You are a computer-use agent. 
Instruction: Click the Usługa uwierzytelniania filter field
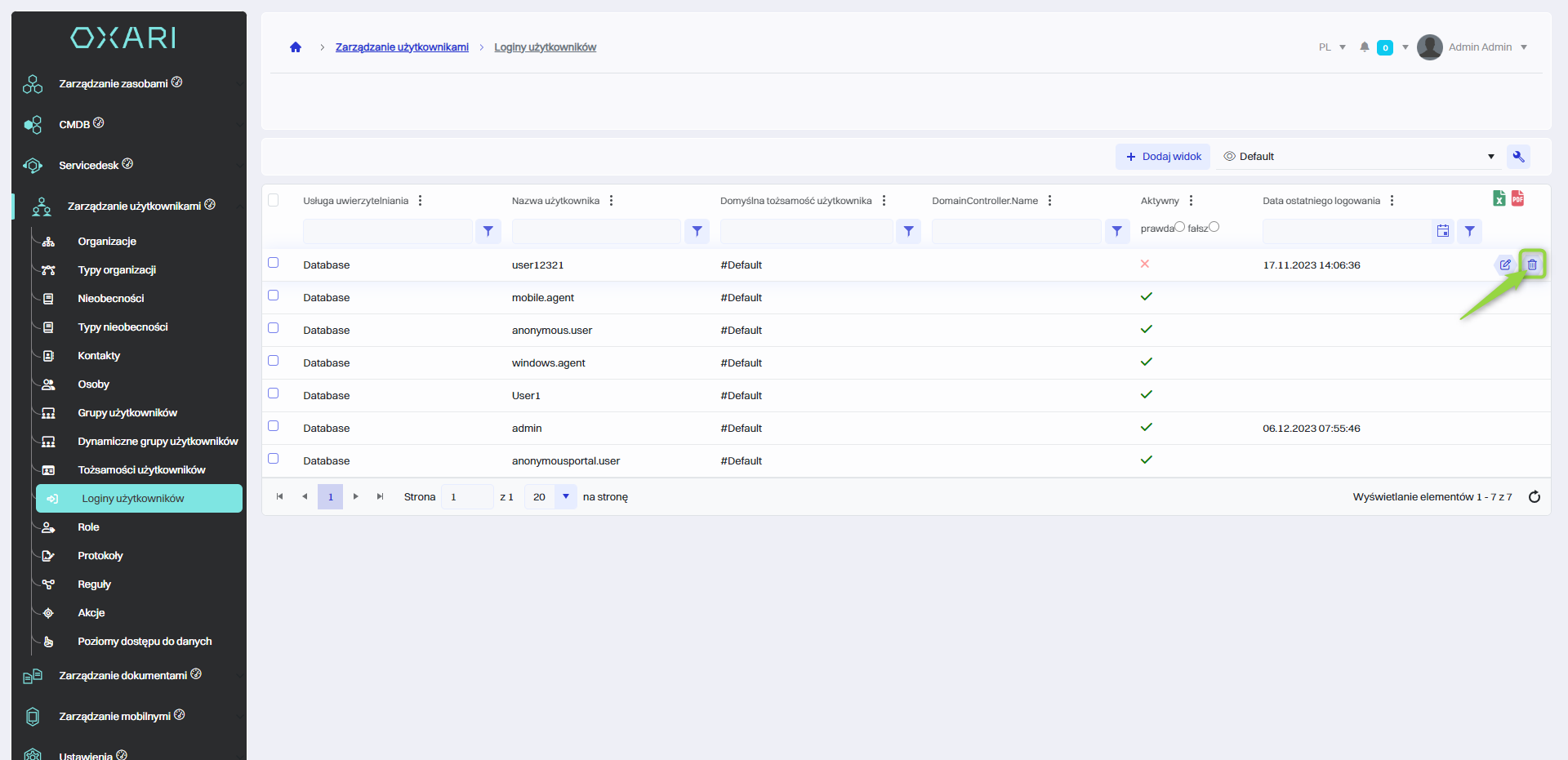[x=387, y=232]
